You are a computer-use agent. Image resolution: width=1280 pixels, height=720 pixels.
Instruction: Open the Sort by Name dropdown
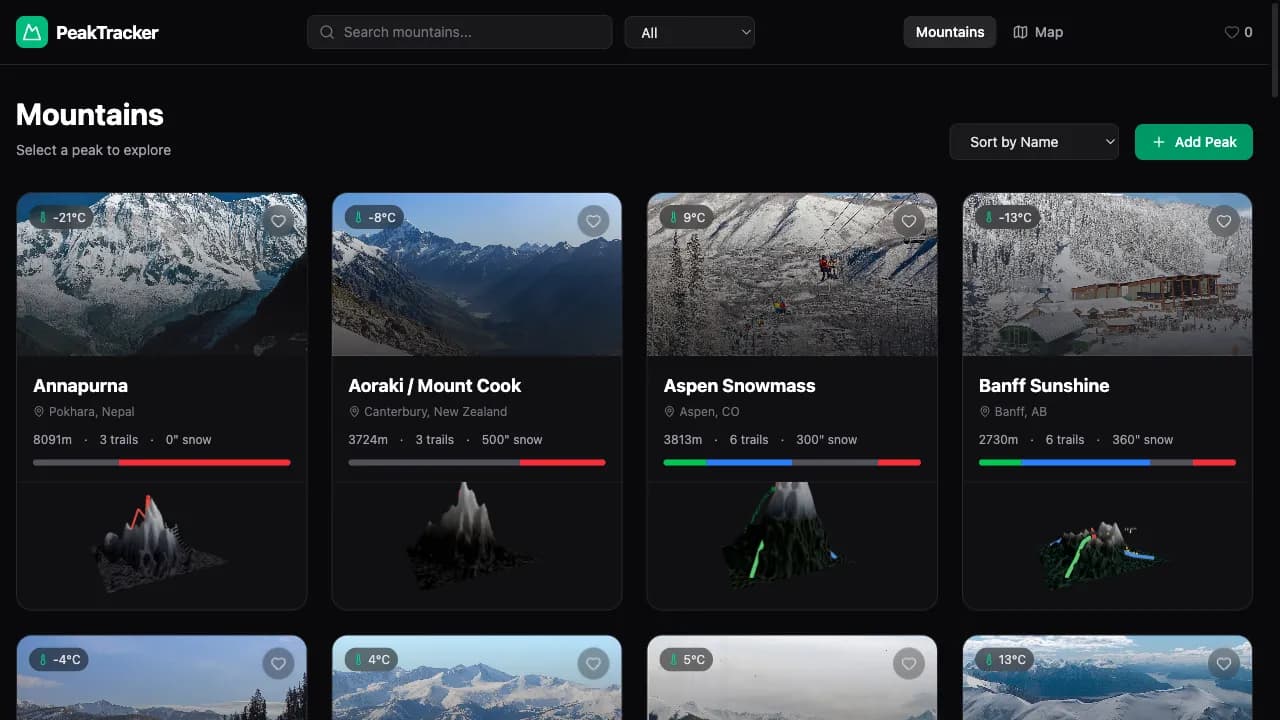(x=1034, y=142)
